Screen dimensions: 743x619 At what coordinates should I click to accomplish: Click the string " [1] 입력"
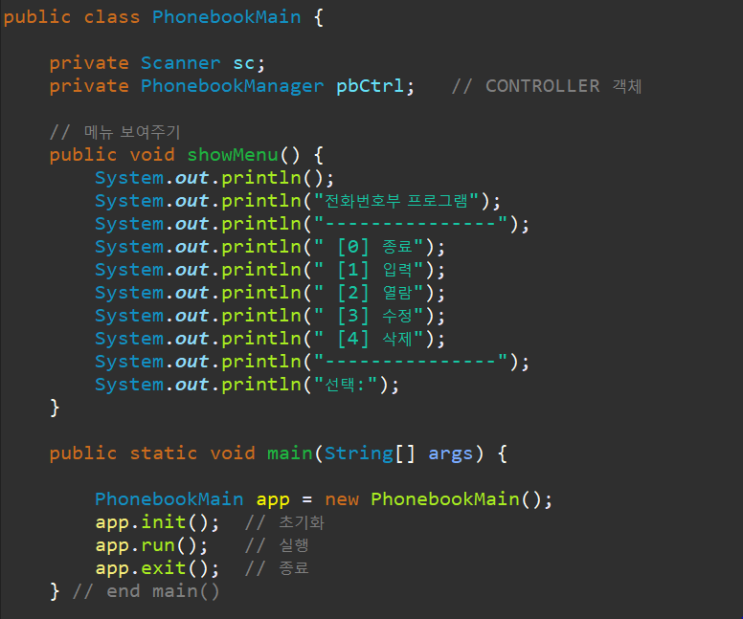(x=368, y=270)
